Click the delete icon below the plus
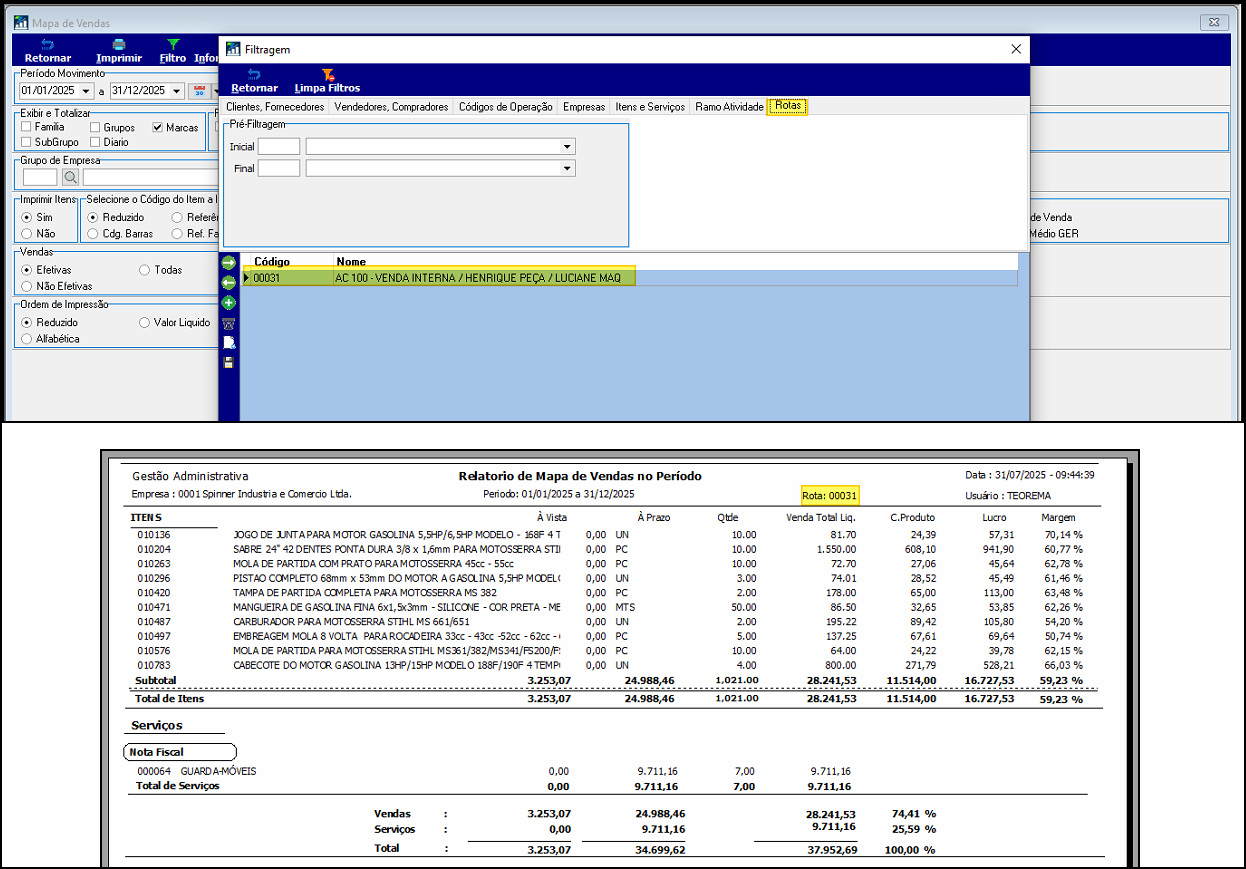Image resolution: width=1246 pixels, height=869 pixels. pyautogui.click(x=228, y=323)
